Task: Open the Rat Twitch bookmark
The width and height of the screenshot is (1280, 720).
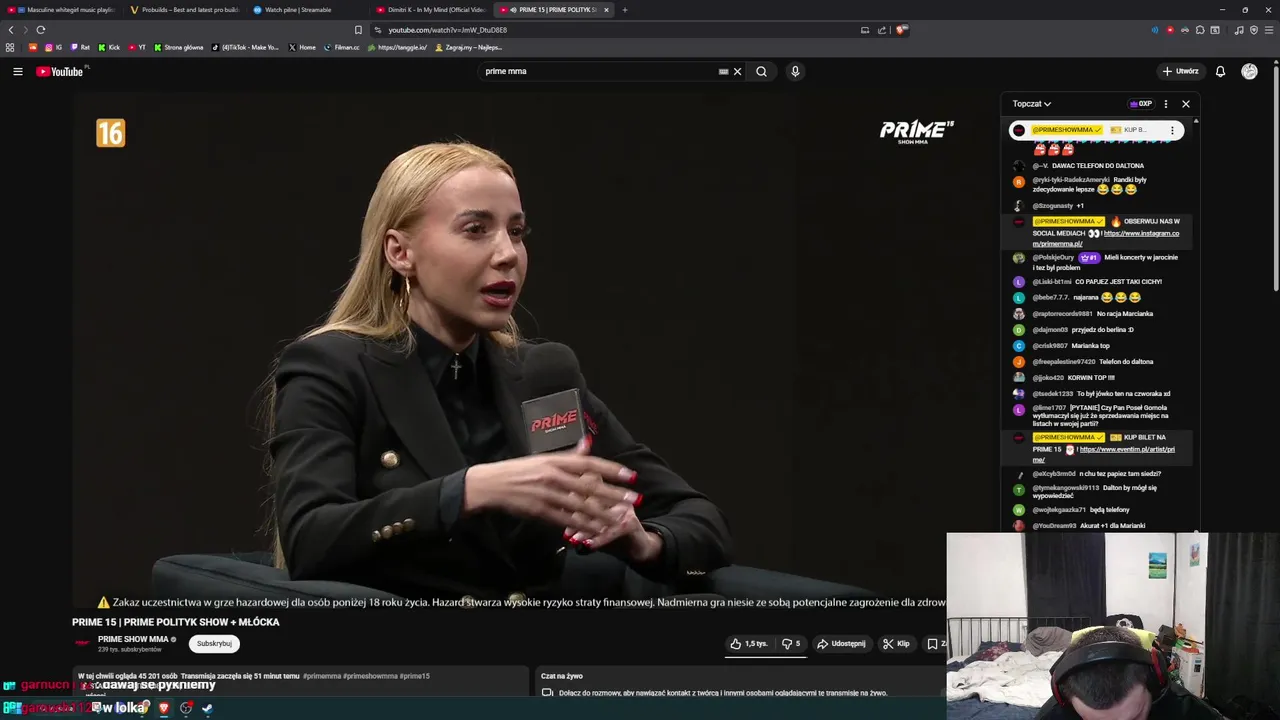Action: pyautogui.click(x=80, y=47)
